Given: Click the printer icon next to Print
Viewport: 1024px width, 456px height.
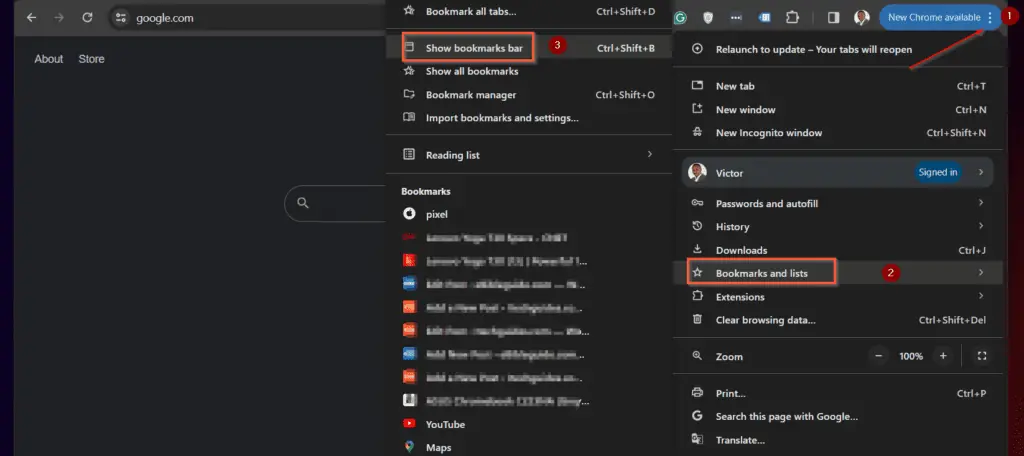Looking at the screenshot, I should tap(697, 393).
